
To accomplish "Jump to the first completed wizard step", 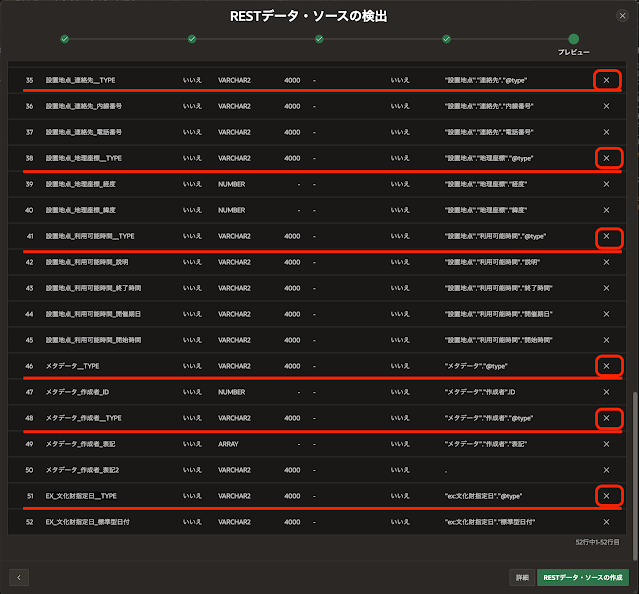I will click(x=64, y=39).
